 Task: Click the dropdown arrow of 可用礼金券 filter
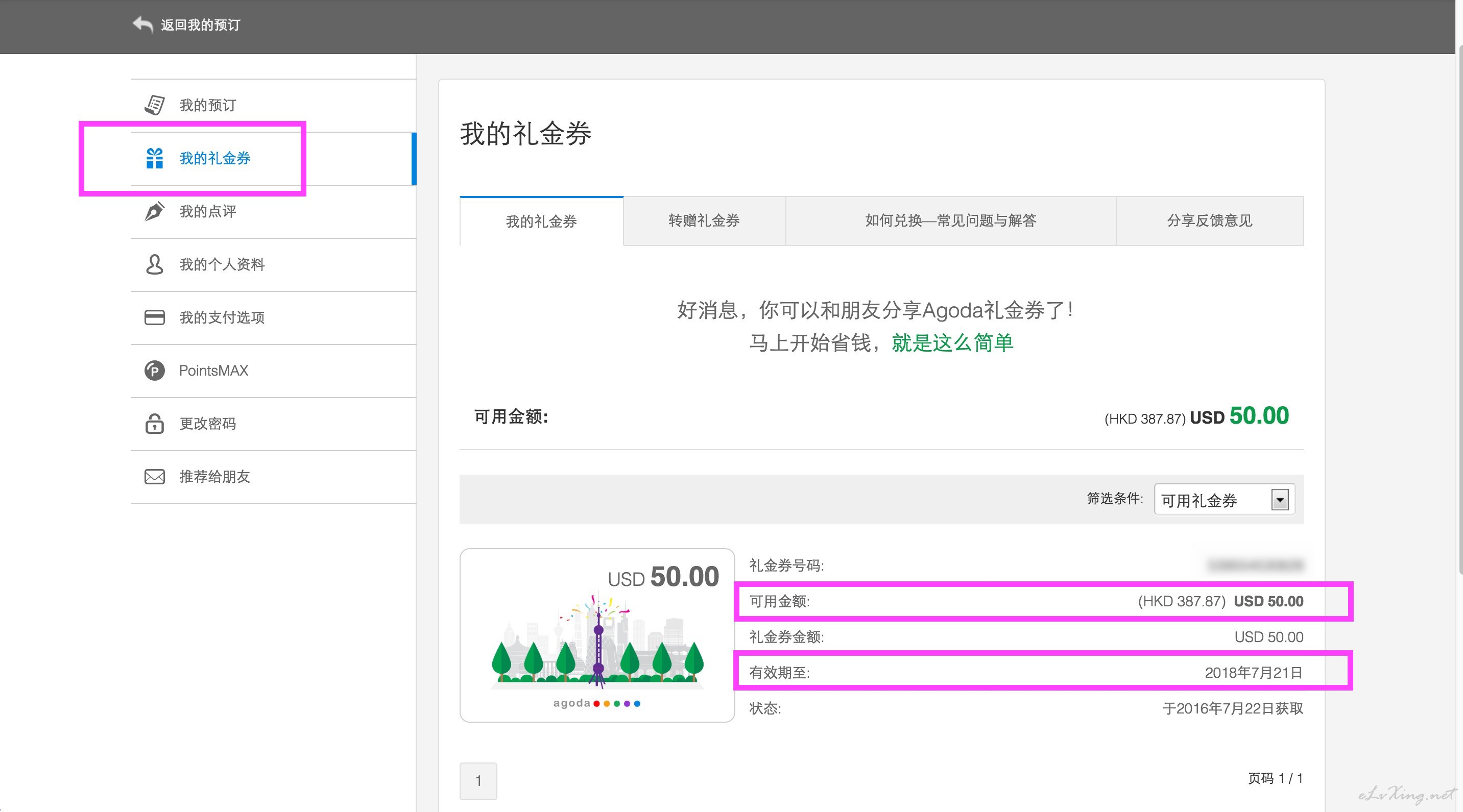click(1280, 500)
